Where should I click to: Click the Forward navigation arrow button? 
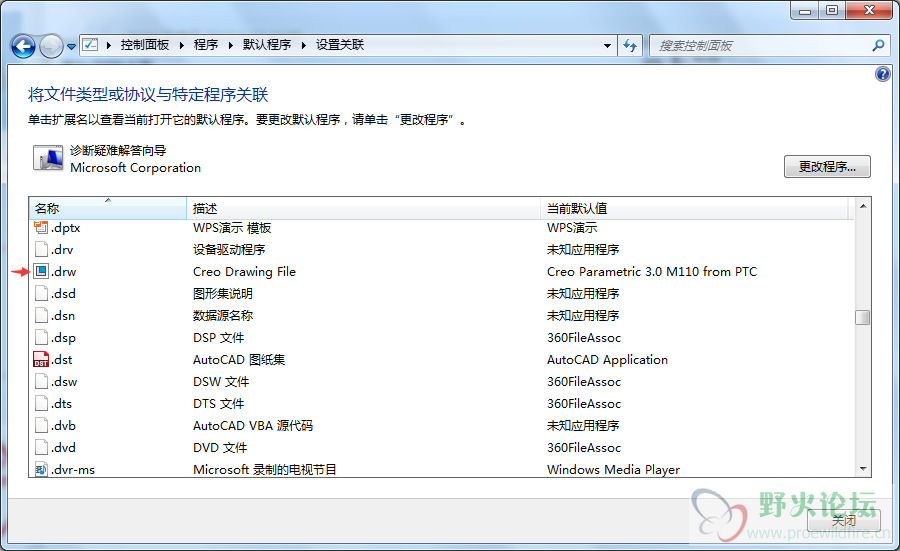(x=52, y=46)
